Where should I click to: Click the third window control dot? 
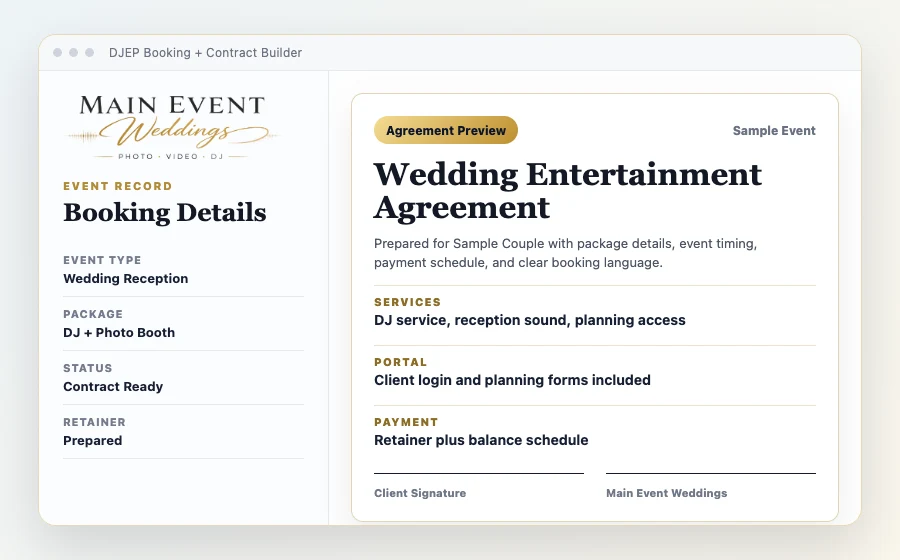pyautogui.click(x=90, y=53)
